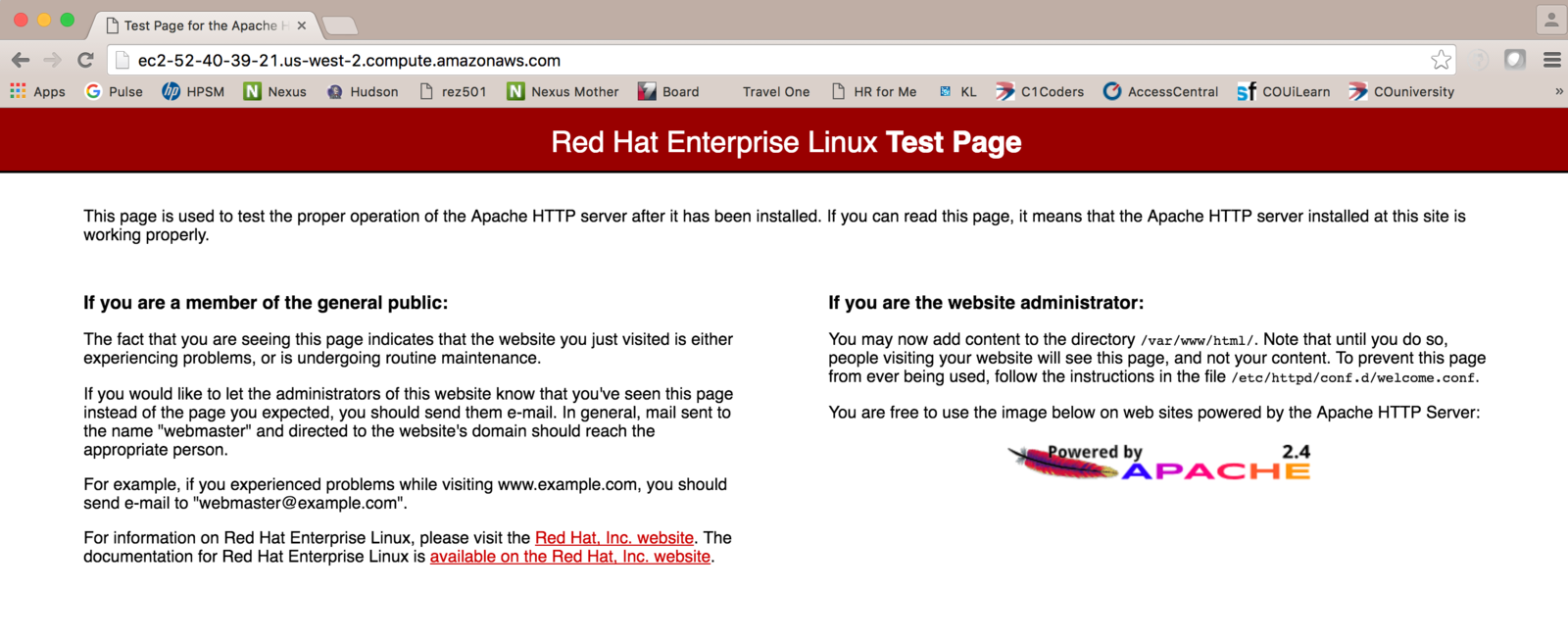Show the hidden bookmarks overflow chevron
Screen dimensions: 1568x641
click(1558, 91)
